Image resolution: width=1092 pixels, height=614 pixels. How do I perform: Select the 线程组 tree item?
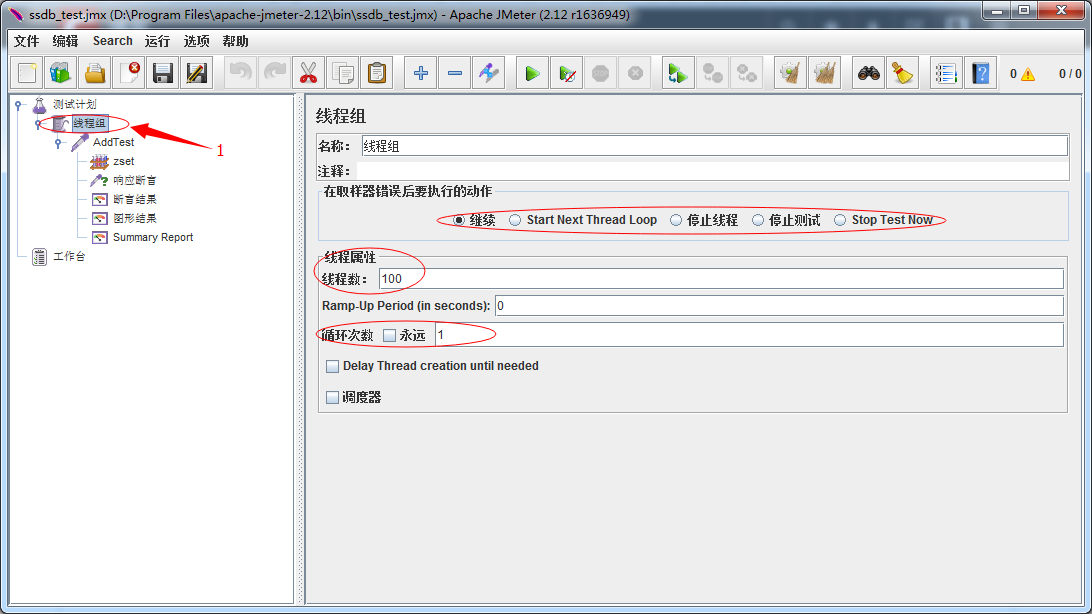click(x=90, y=123)
